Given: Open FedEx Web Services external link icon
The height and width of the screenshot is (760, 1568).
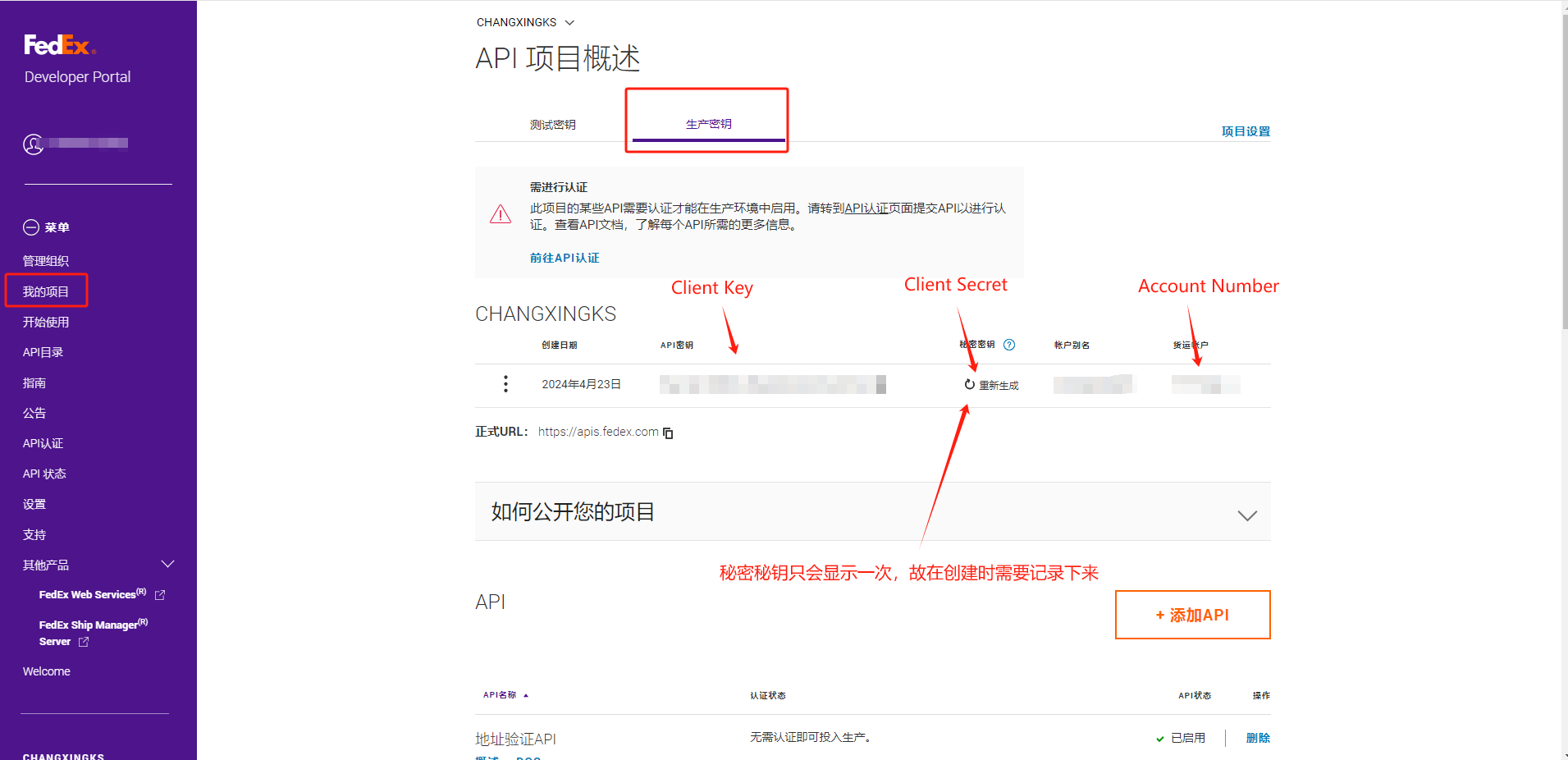Looking at the screenshot, I should click(160, 595).
